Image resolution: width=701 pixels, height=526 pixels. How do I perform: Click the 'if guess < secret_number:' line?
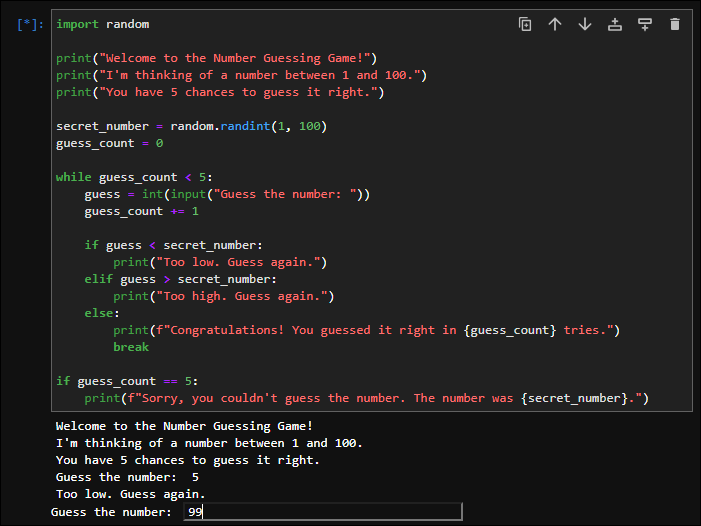(x=173, y=245)
